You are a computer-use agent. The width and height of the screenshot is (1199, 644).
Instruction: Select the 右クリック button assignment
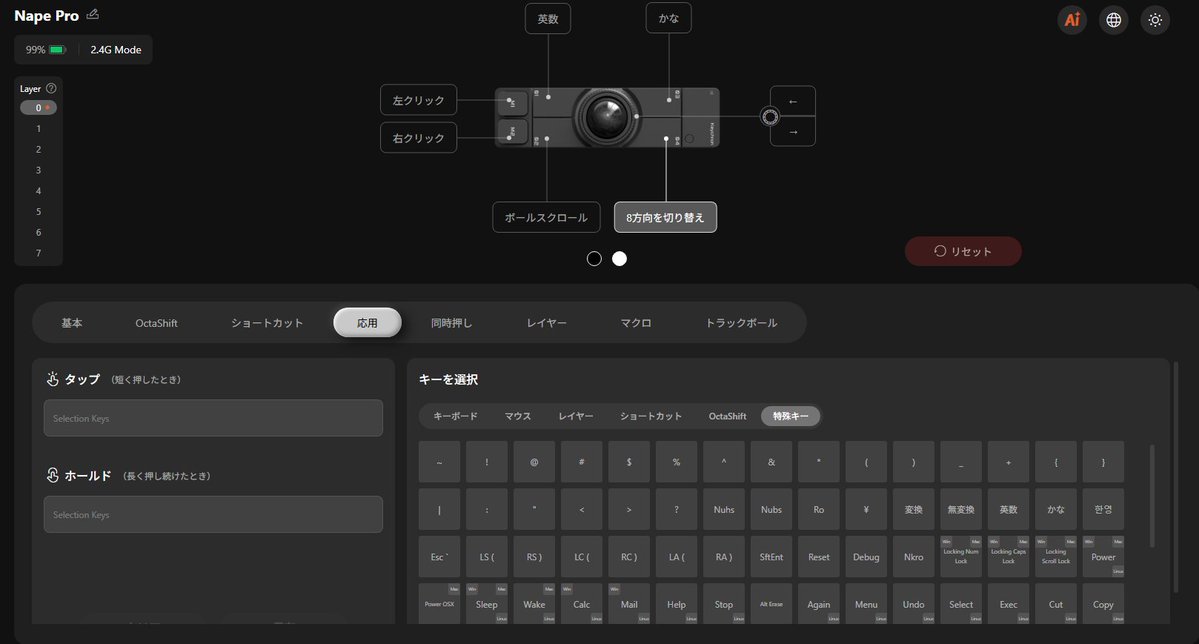418,138
